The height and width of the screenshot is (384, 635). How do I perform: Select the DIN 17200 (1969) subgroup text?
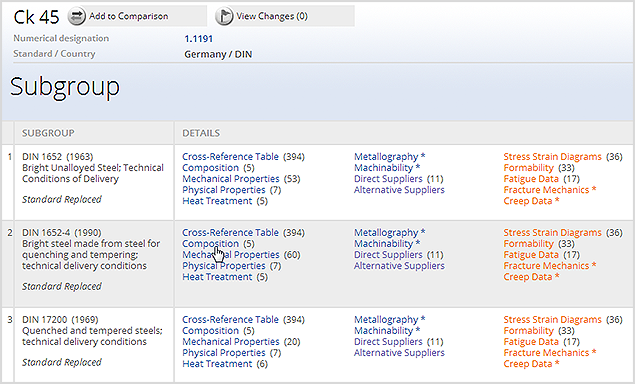click(x=60, y=320)
